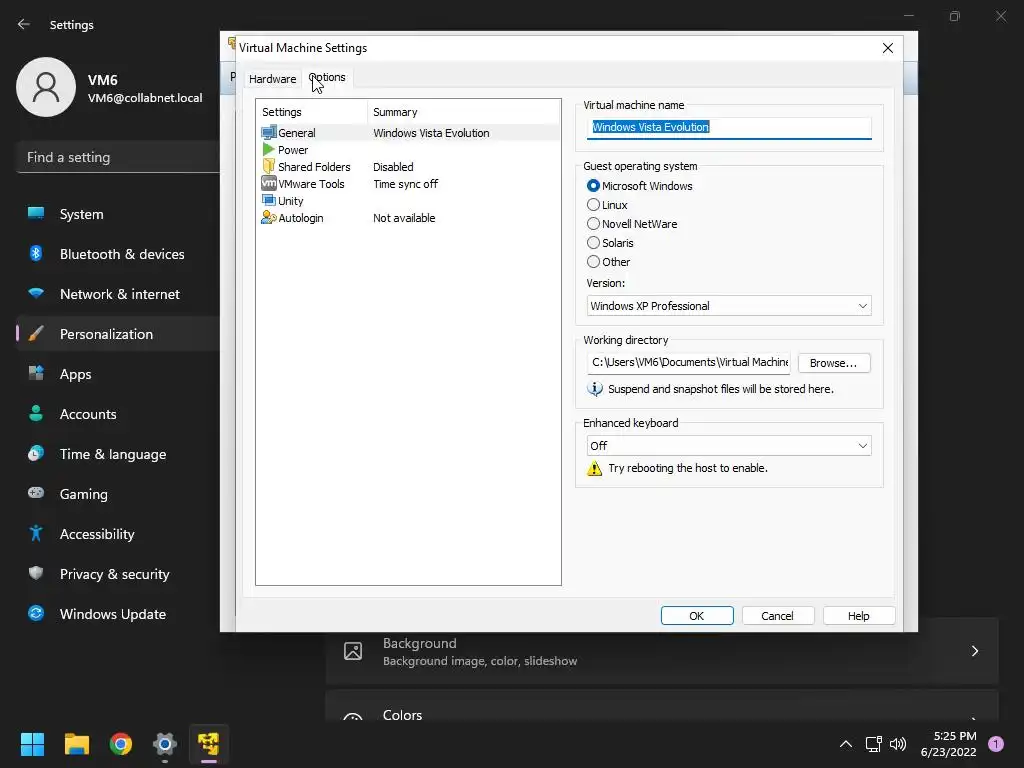This screenshot has height=768, width=1024.
Task: Show hidden tray icons chevron
Action: (846, 744)
